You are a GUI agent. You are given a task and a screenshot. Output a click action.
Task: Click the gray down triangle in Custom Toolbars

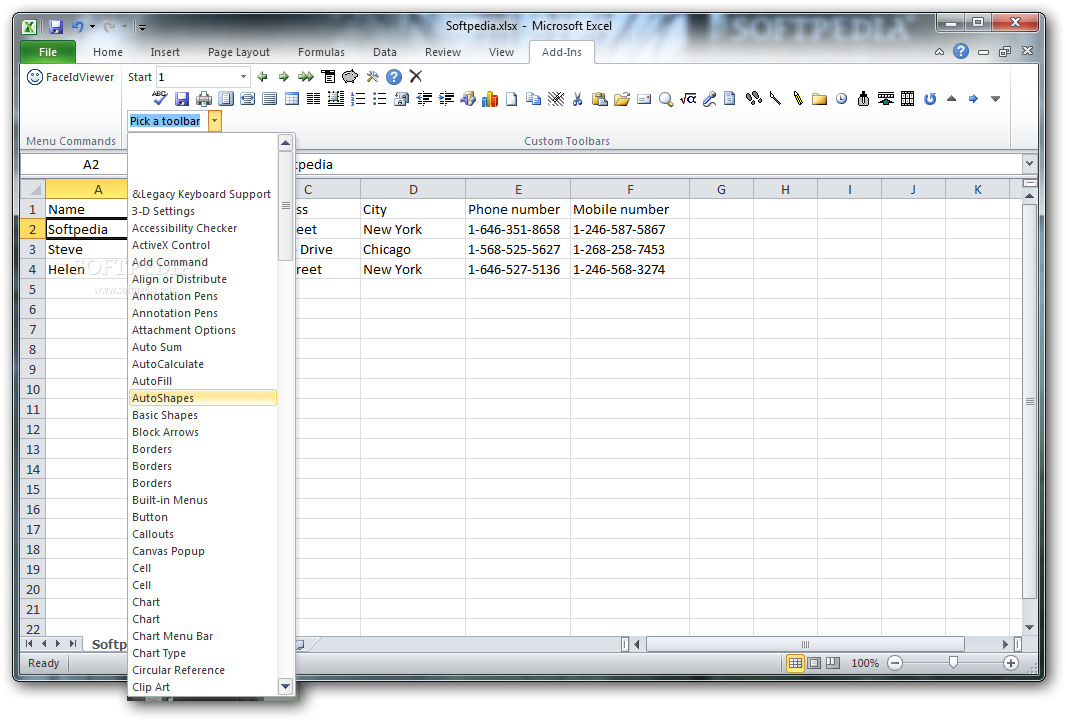coord(995,99)
